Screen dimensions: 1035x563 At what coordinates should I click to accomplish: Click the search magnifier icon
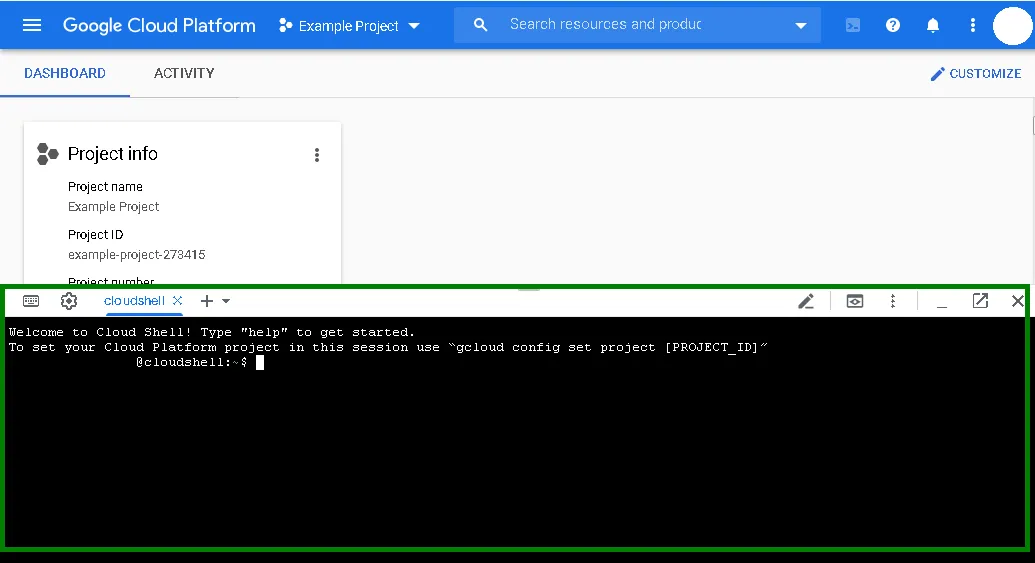(481, 25)
